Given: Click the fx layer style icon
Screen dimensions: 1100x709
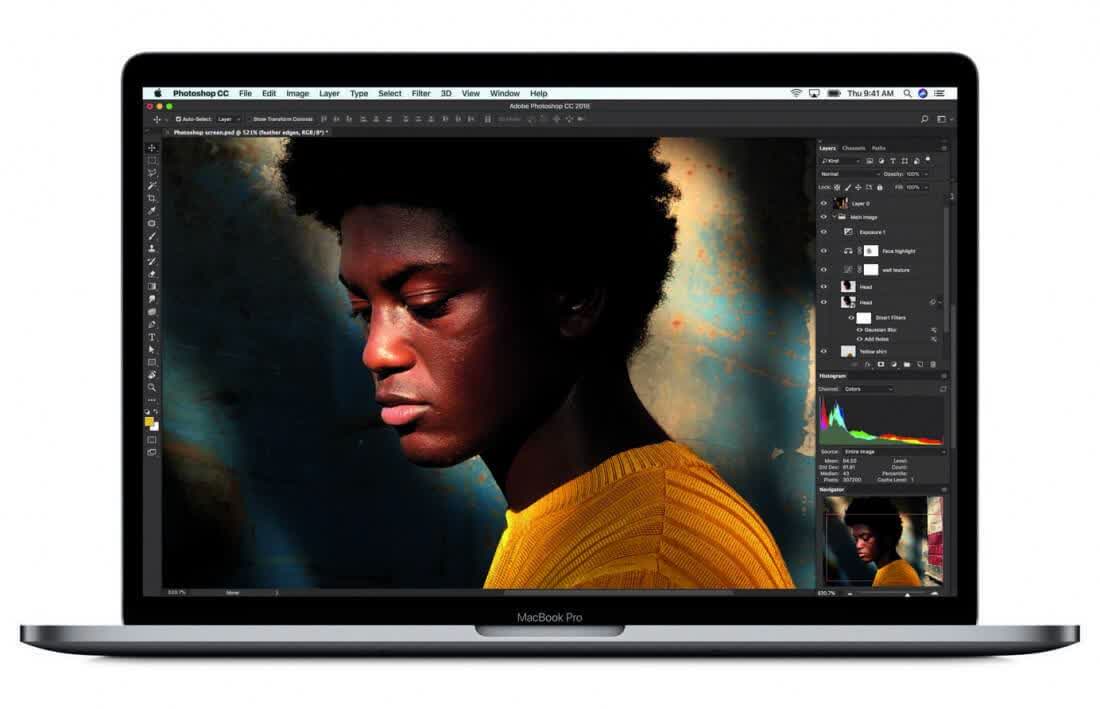Looking at the screenshot, I should pos(868,365).
